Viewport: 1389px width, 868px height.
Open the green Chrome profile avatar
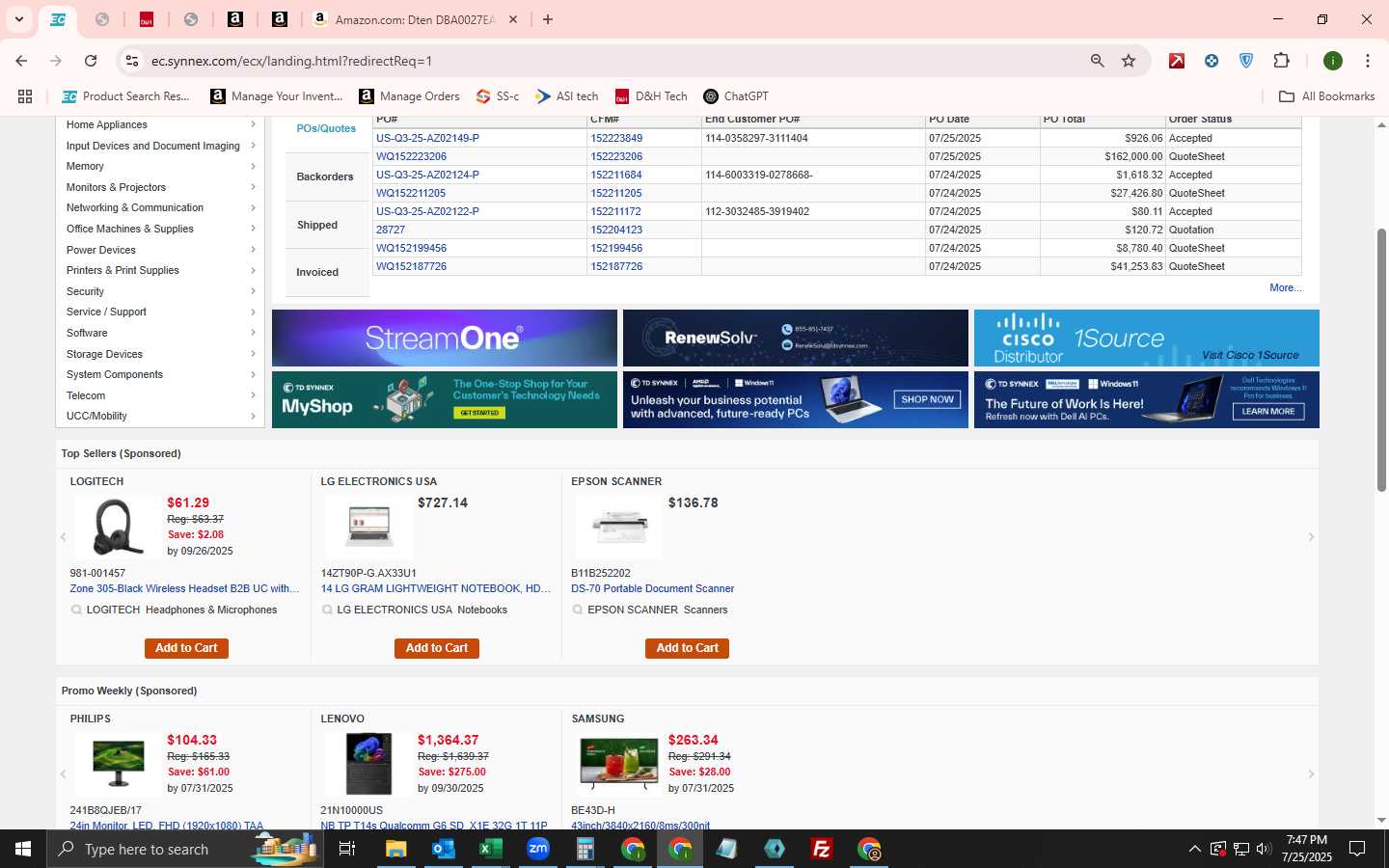pos(1333,61)
